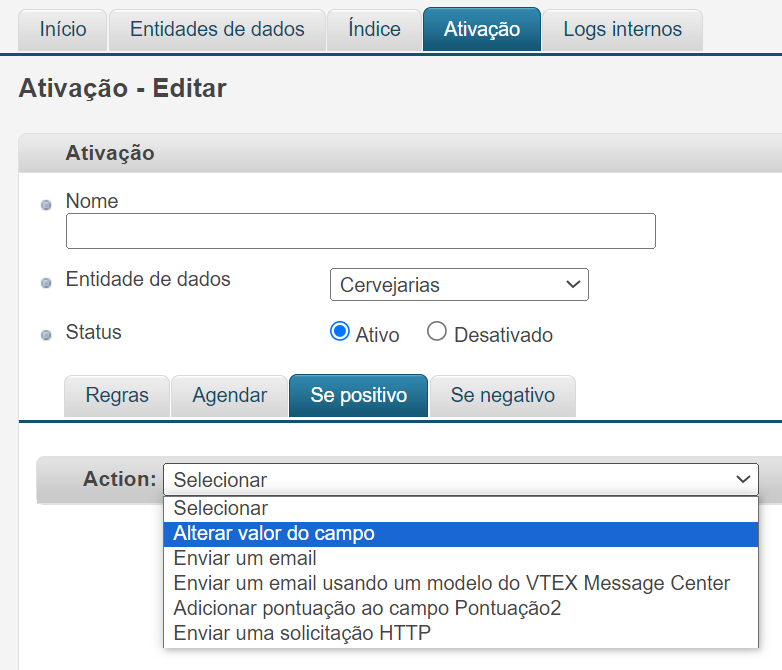Click the Nome text input field
782x670 pixels.
[360, 231]
